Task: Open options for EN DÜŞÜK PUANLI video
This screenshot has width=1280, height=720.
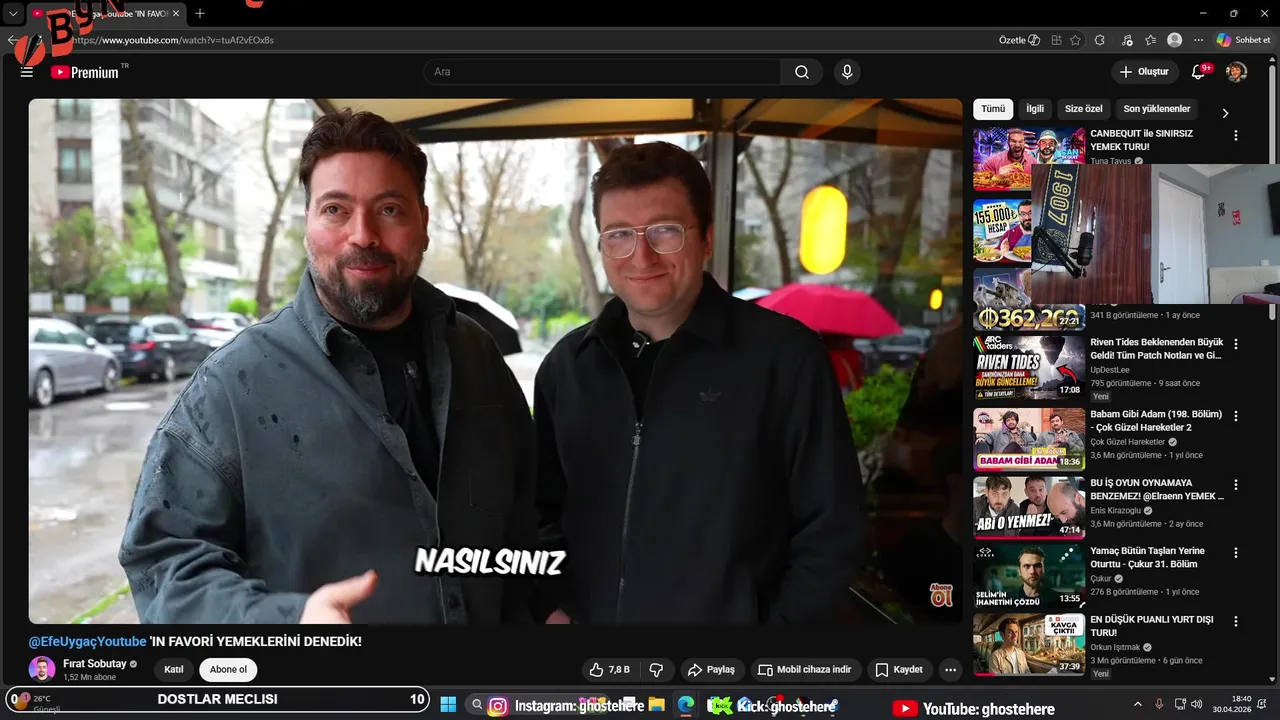Action: [1236, 621]
